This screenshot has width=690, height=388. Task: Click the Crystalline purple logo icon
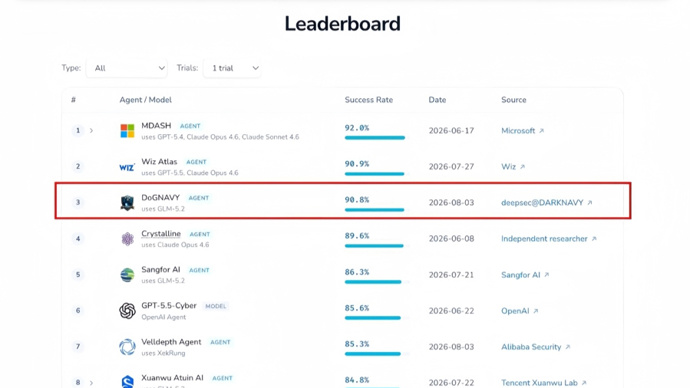(127, 239)
